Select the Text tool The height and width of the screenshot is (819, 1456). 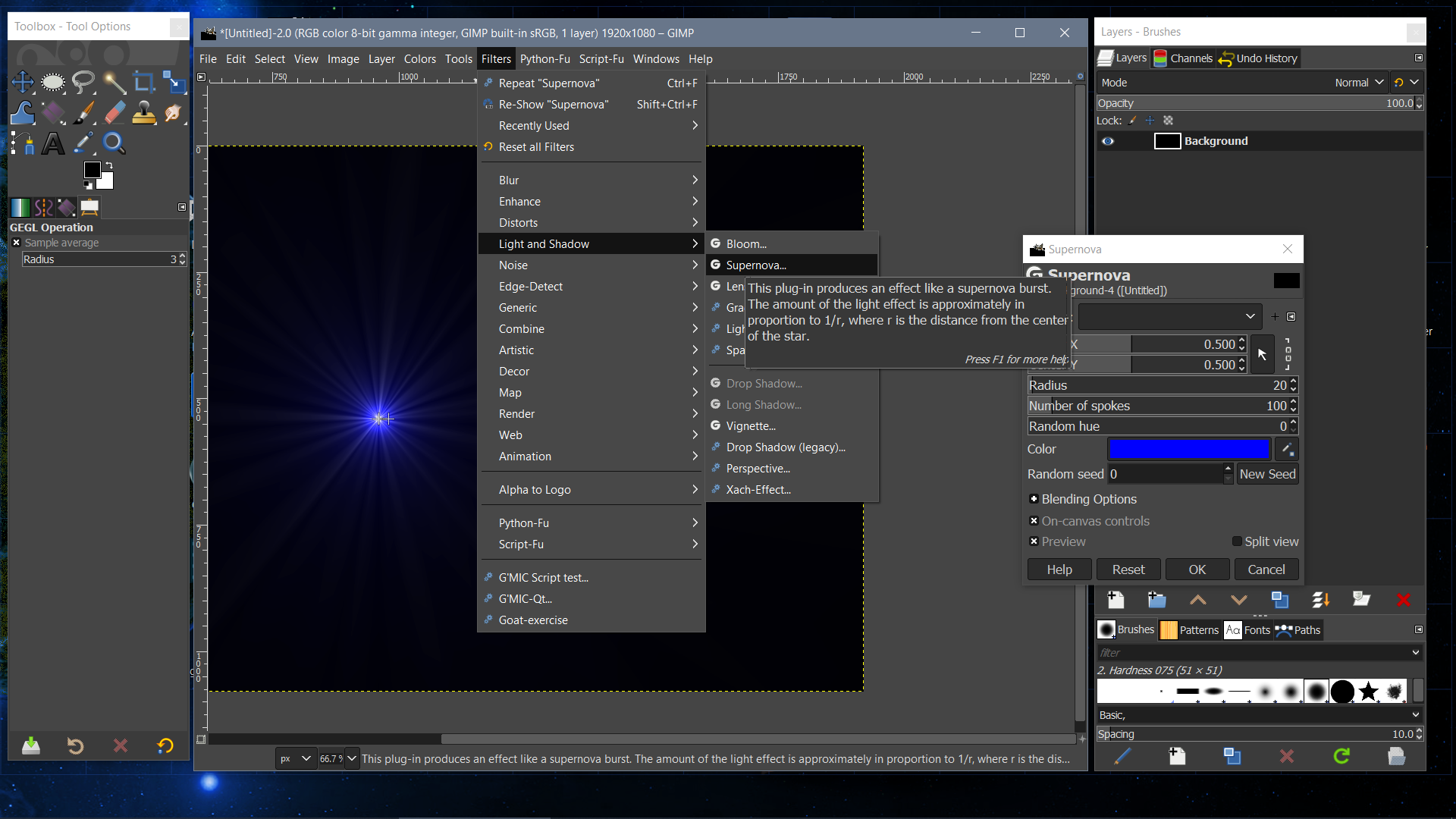(x=53, y=143)
